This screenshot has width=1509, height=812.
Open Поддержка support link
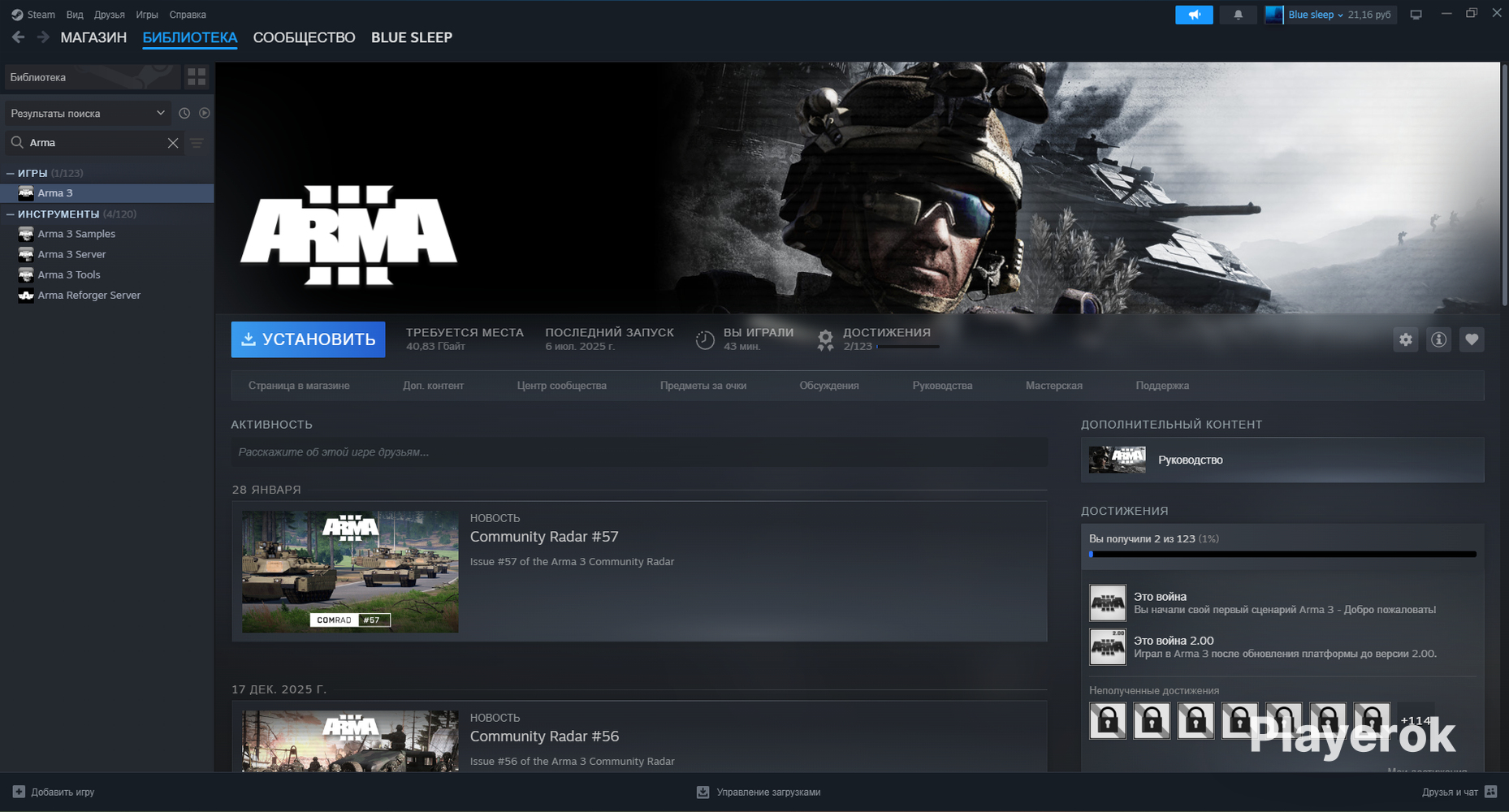[x=1162, y=386]
